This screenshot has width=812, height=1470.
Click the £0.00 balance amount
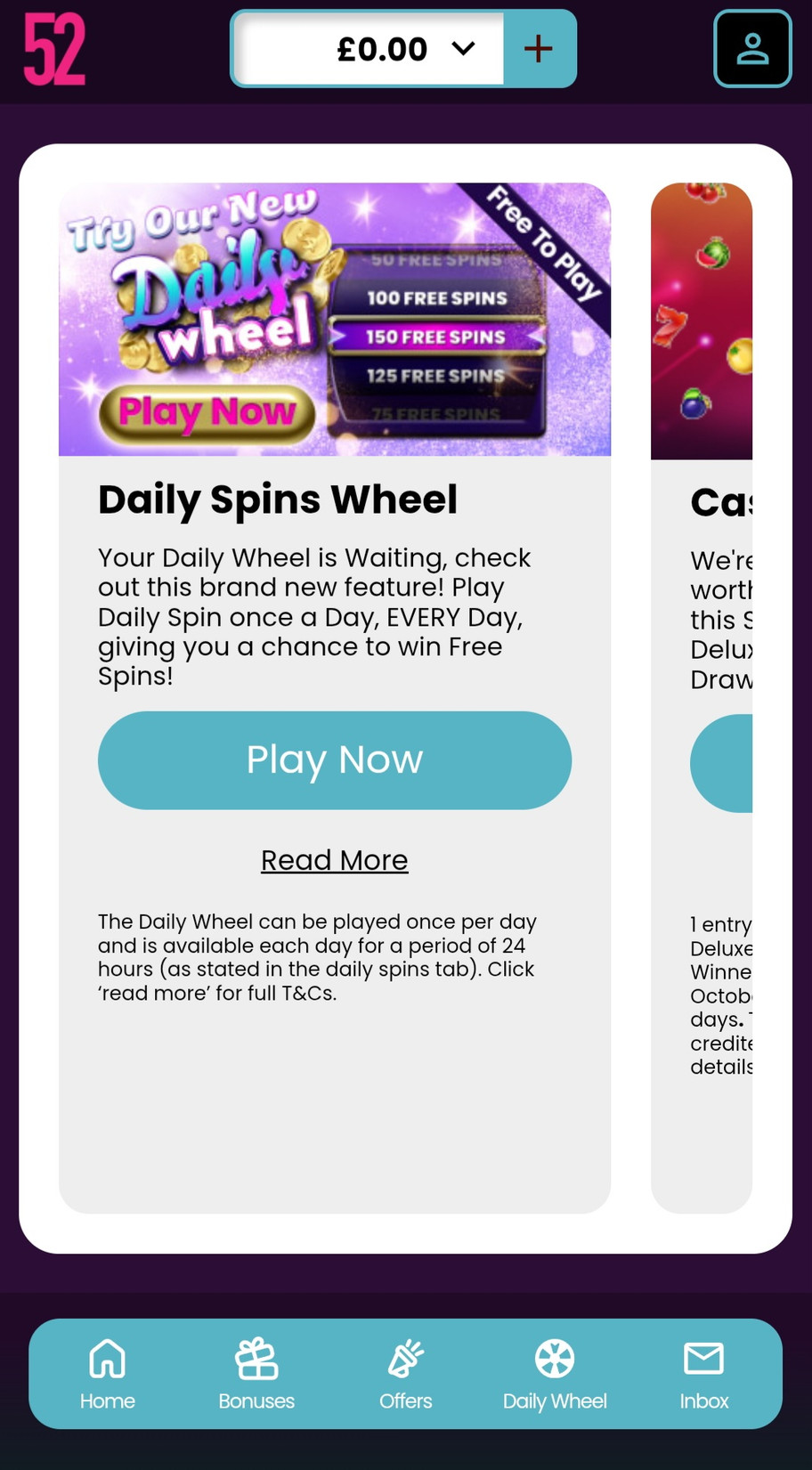(382, 49)
